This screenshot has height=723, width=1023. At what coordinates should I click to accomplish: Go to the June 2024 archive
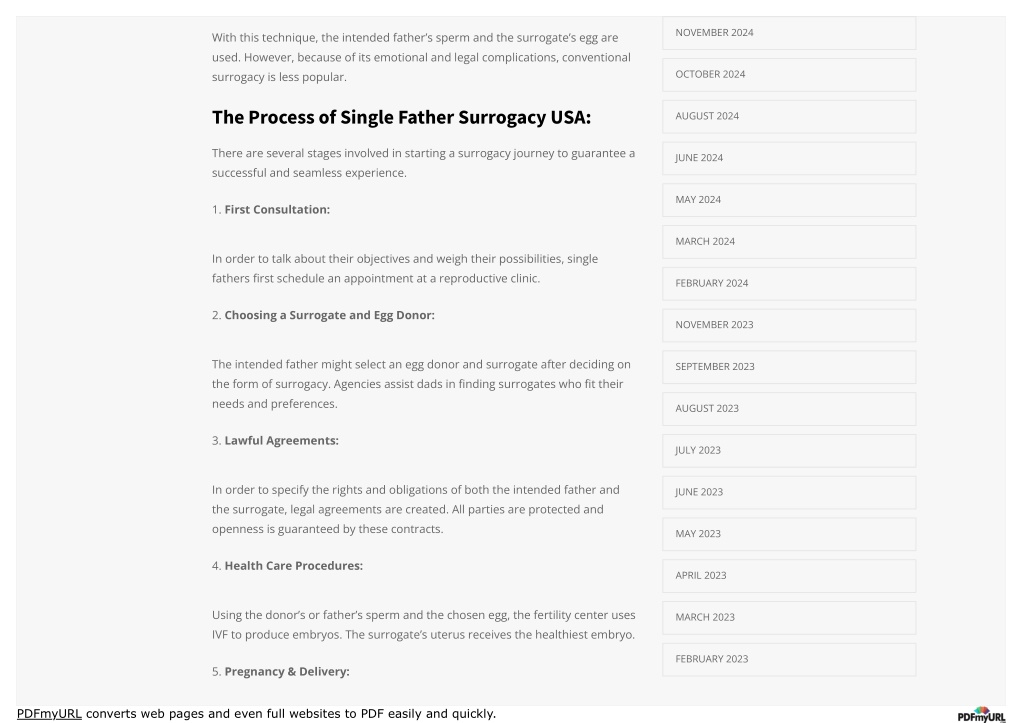[789, 158]
